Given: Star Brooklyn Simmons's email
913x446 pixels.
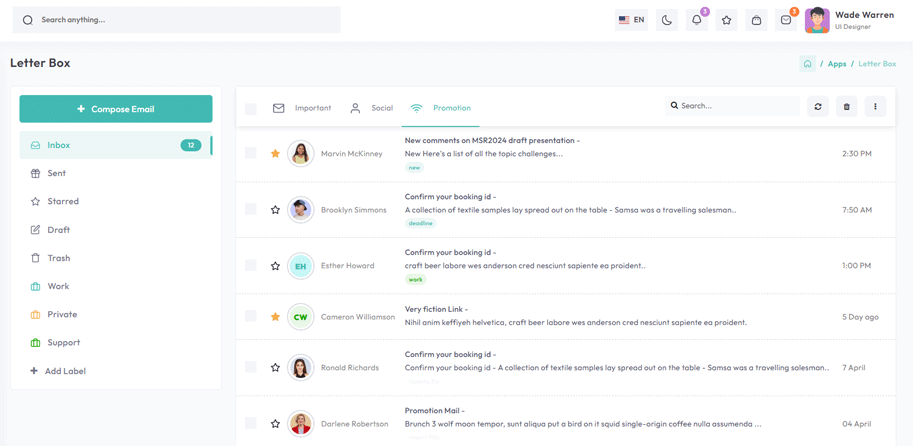Looking at the screenshot, I should (275, 210).
